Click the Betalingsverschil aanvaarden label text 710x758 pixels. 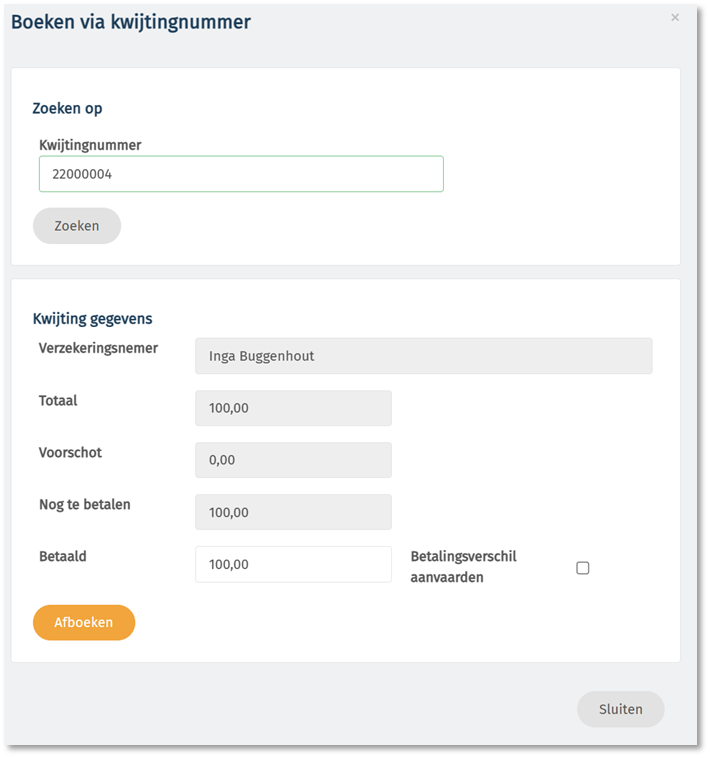464,567
